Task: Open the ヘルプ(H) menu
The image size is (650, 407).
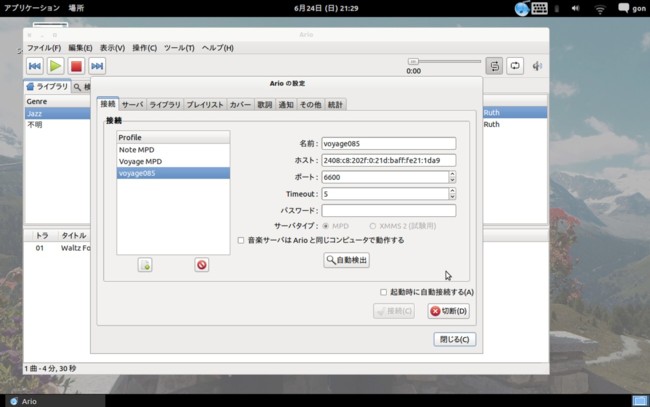Action: click(x=218, y=48)
